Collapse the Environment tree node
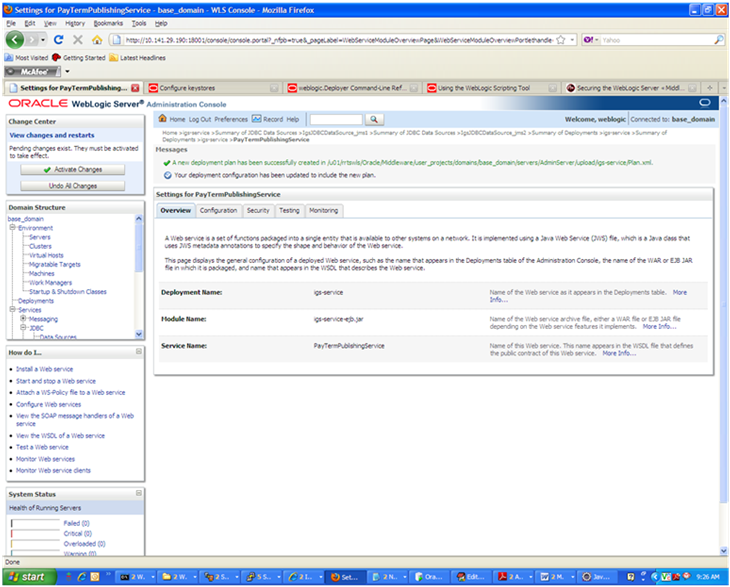Viewport: 730px width, 587px height. [x=13, y=228]
